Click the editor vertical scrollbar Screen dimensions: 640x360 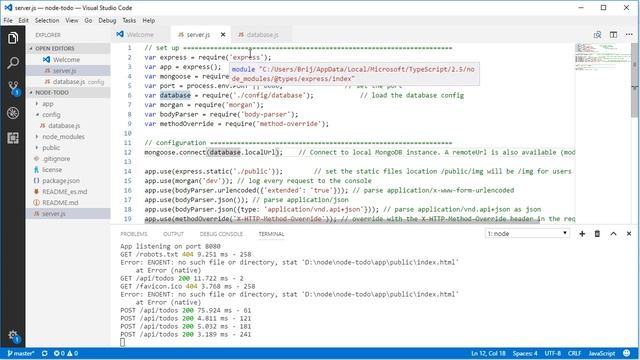(635, 80)
